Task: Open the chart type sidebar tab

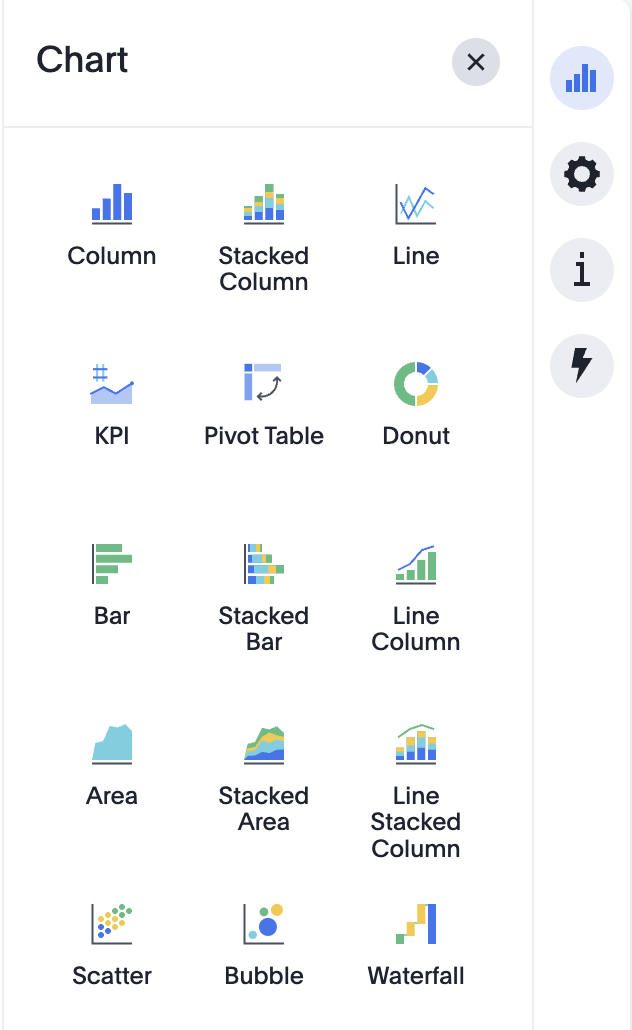Action: pos(582,78)
